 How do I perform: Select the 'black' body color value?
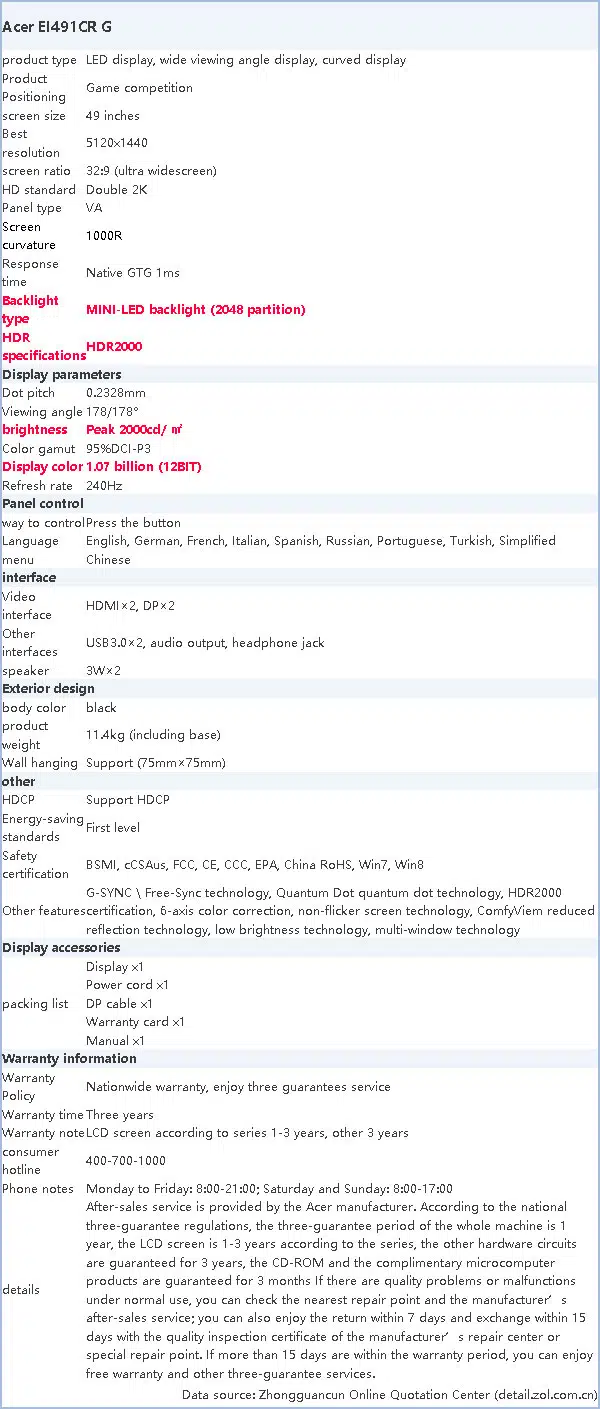(x=101, y=708)
